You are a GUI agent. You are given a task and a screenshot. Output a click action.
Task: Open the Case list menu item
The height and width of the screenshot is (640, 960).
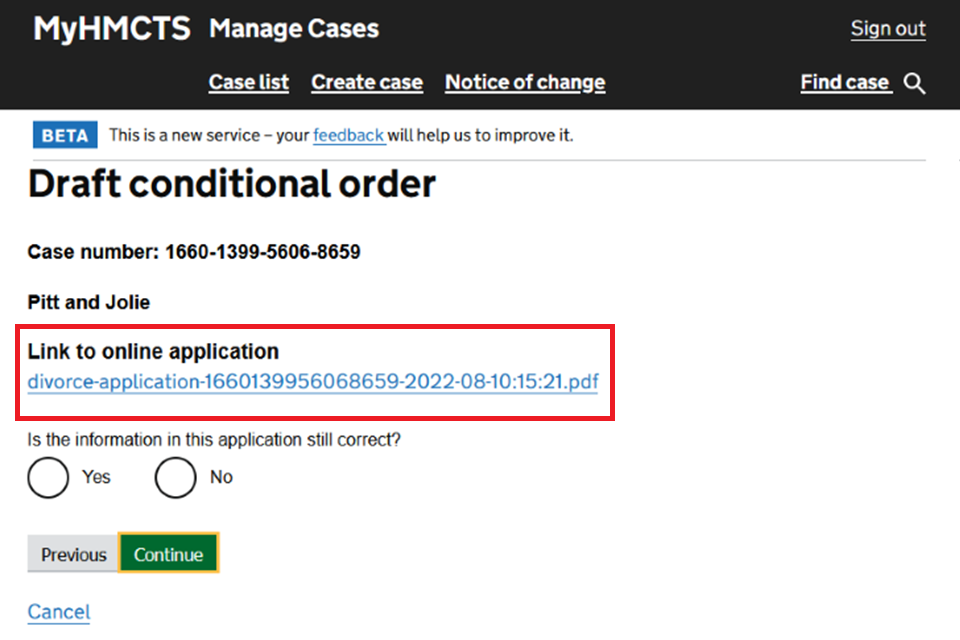[x=248, y=83]
